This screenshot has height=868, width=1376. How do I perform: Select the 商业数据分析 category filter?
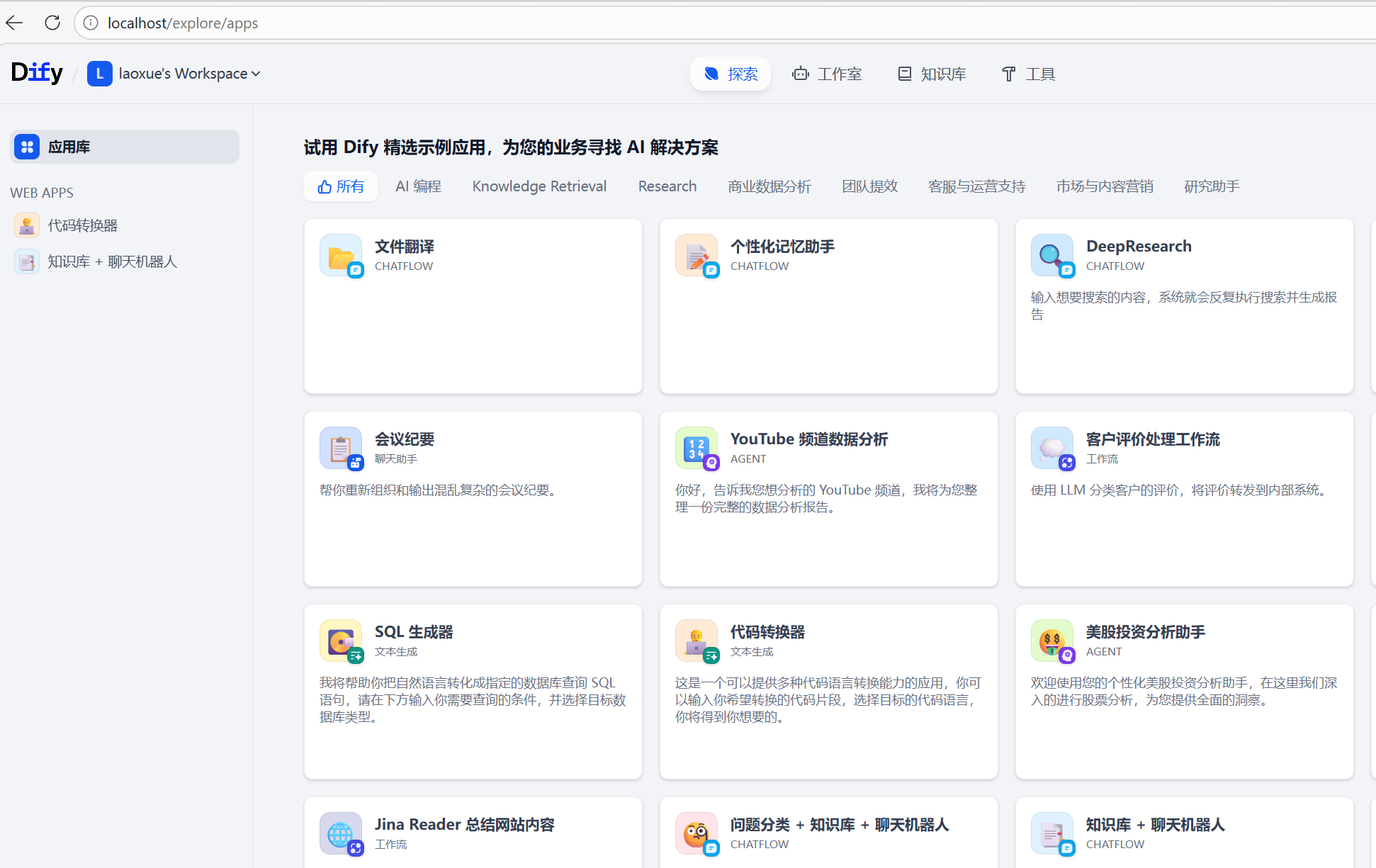coord(769,186)
